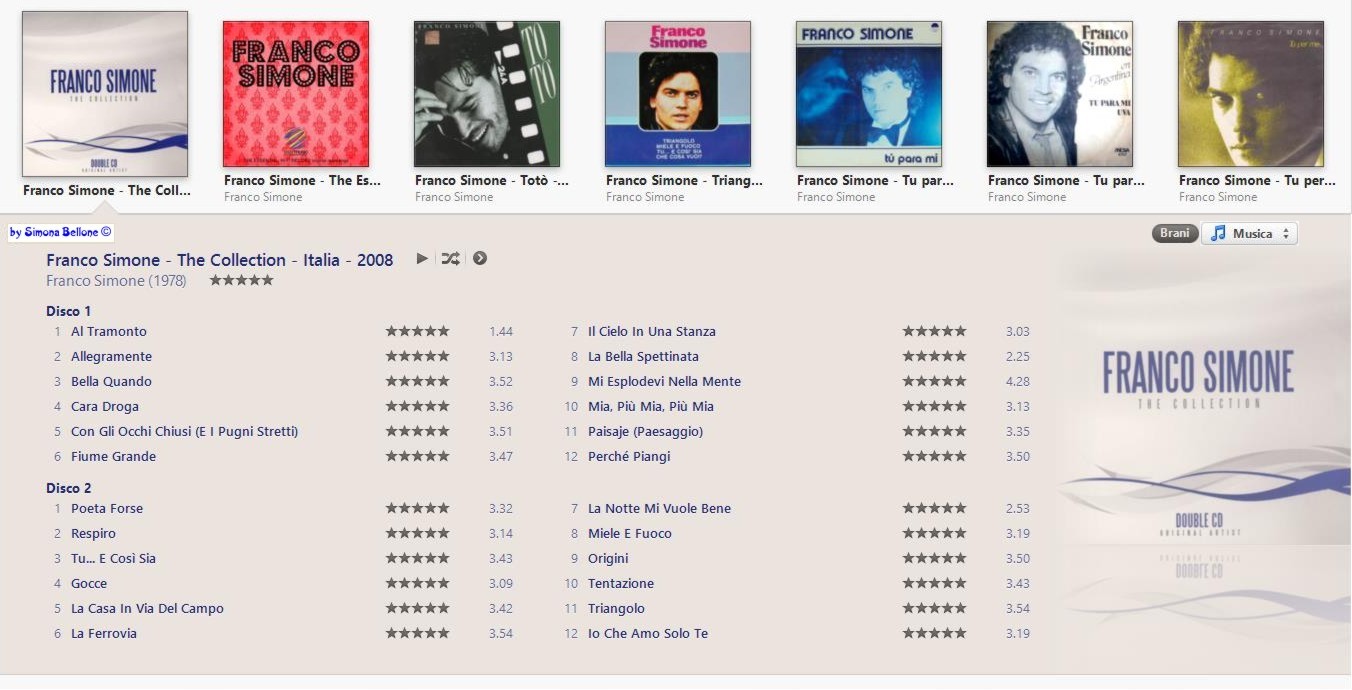This screenshot has height=690, width=1352.
Task: Click the music note Musica icon
Action: [x=1218, y=233]
